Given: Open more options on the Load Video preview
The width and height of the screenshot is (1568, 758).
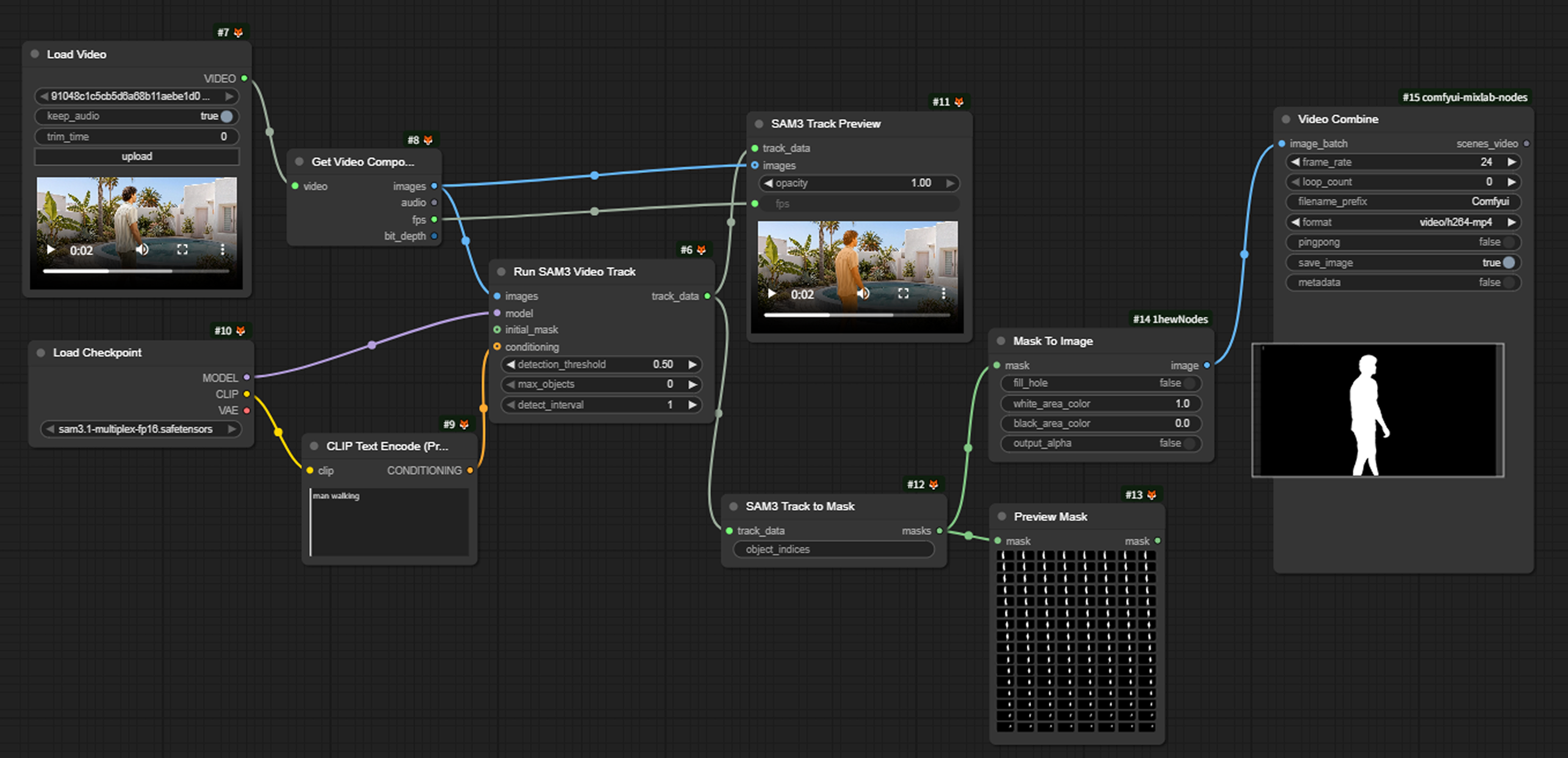Looking at the screenshot, I should (x=223, y=250).
